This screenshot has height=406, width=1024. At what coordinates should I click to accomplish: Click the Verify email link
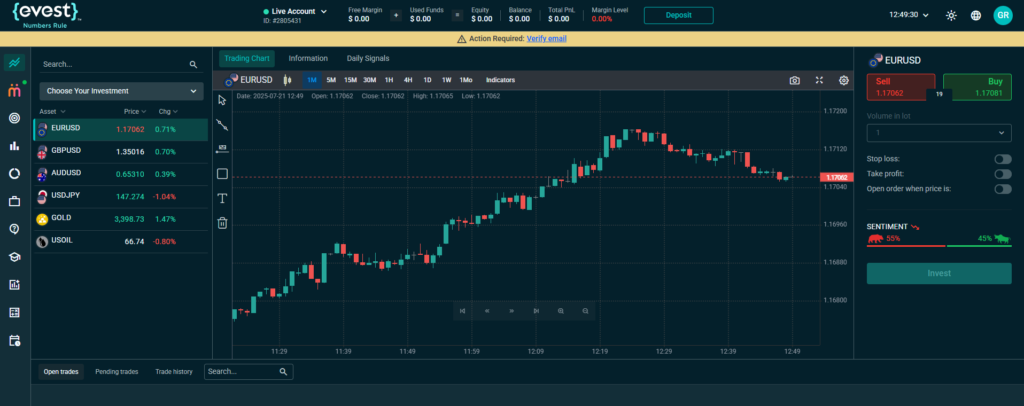tap(547, 38)
